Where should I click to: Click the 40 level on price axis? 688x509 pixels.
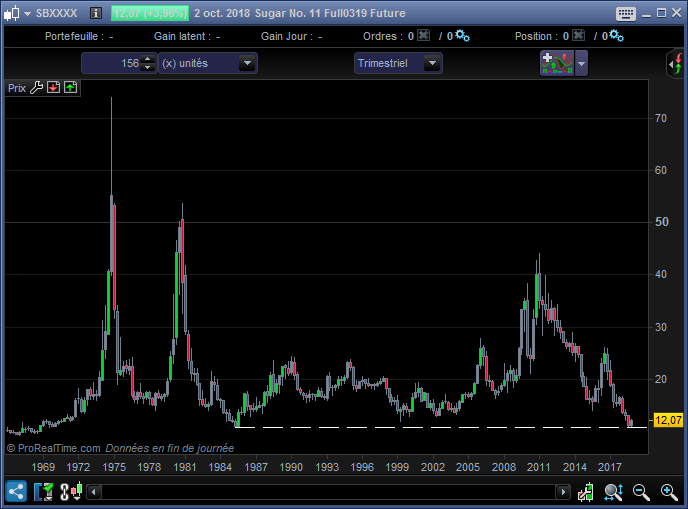point(660,274)
